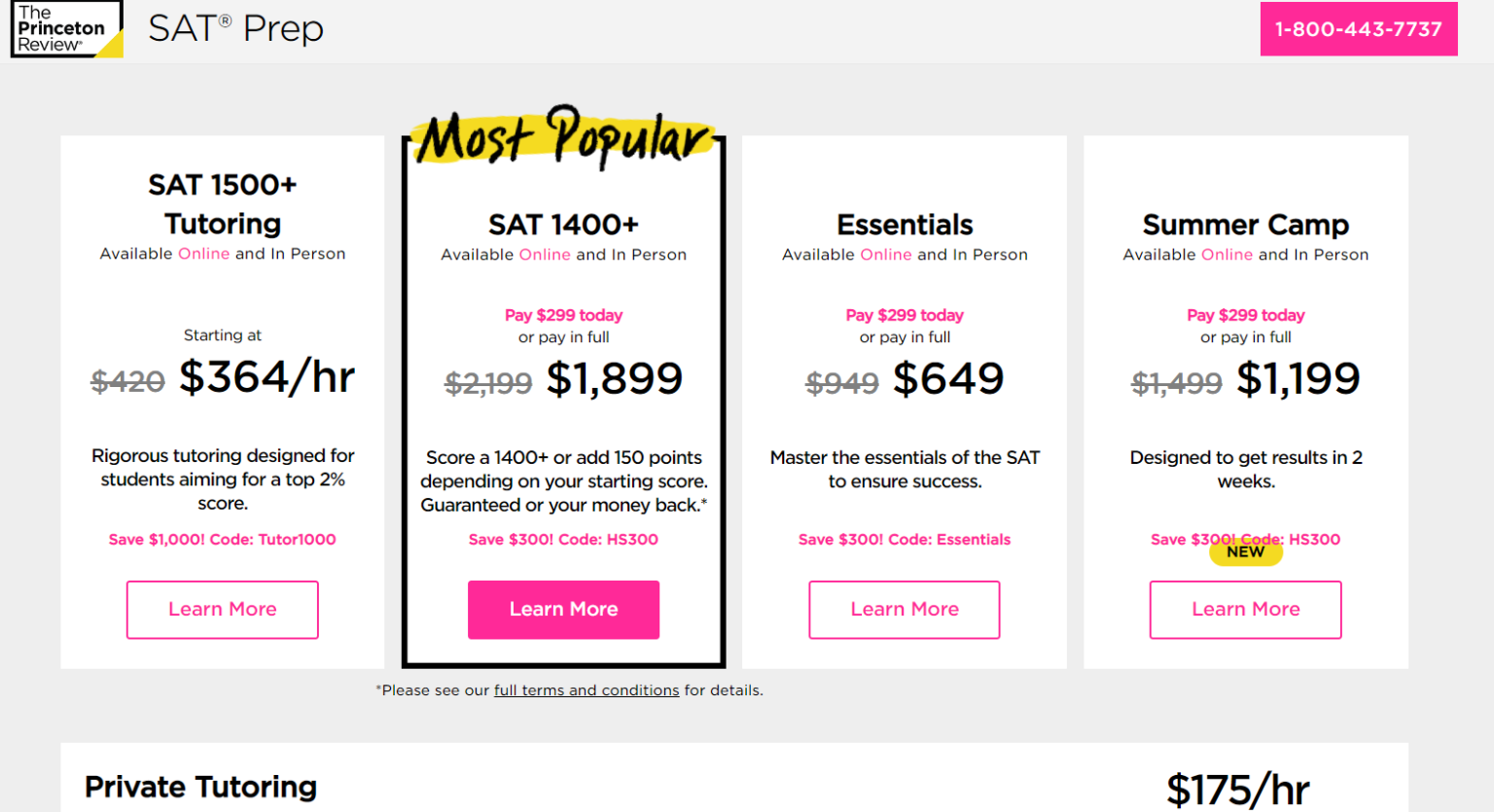
Task: Click the $175/hr Private Tutoring price
Action: pyautogui.click(x=1237, y=790)
